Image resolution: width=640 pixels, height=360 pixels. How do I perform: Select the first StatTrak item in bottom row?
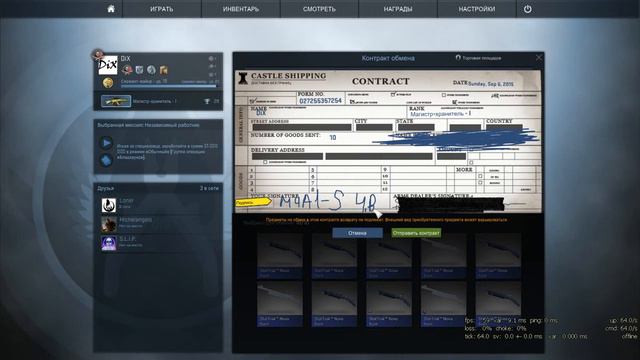pyautogui.click(x=280, y=304)
